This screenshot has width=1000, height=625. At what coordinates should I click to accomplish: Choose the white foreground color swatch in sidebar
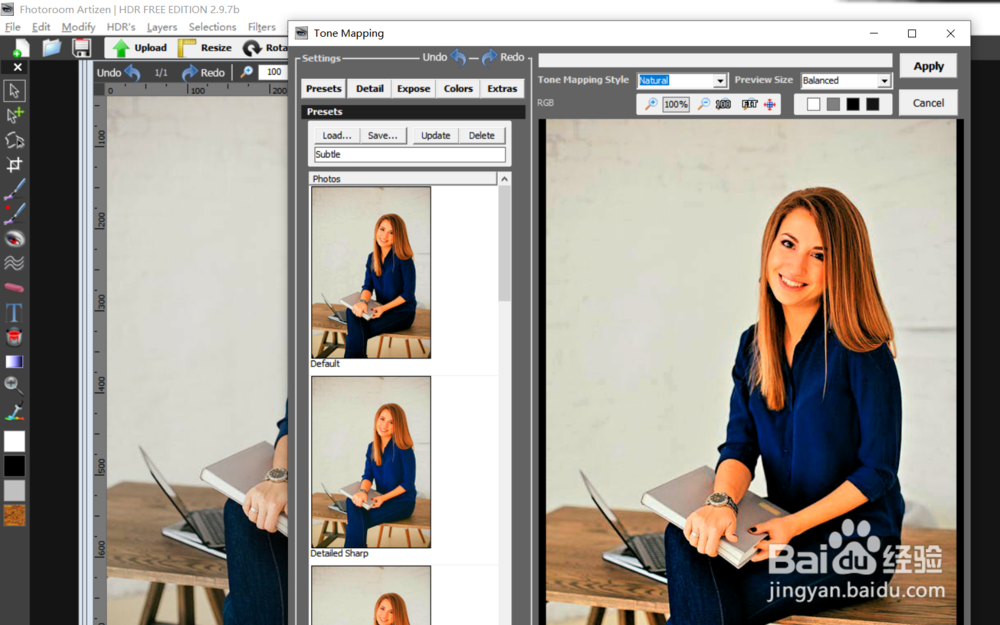pos(14,441)
